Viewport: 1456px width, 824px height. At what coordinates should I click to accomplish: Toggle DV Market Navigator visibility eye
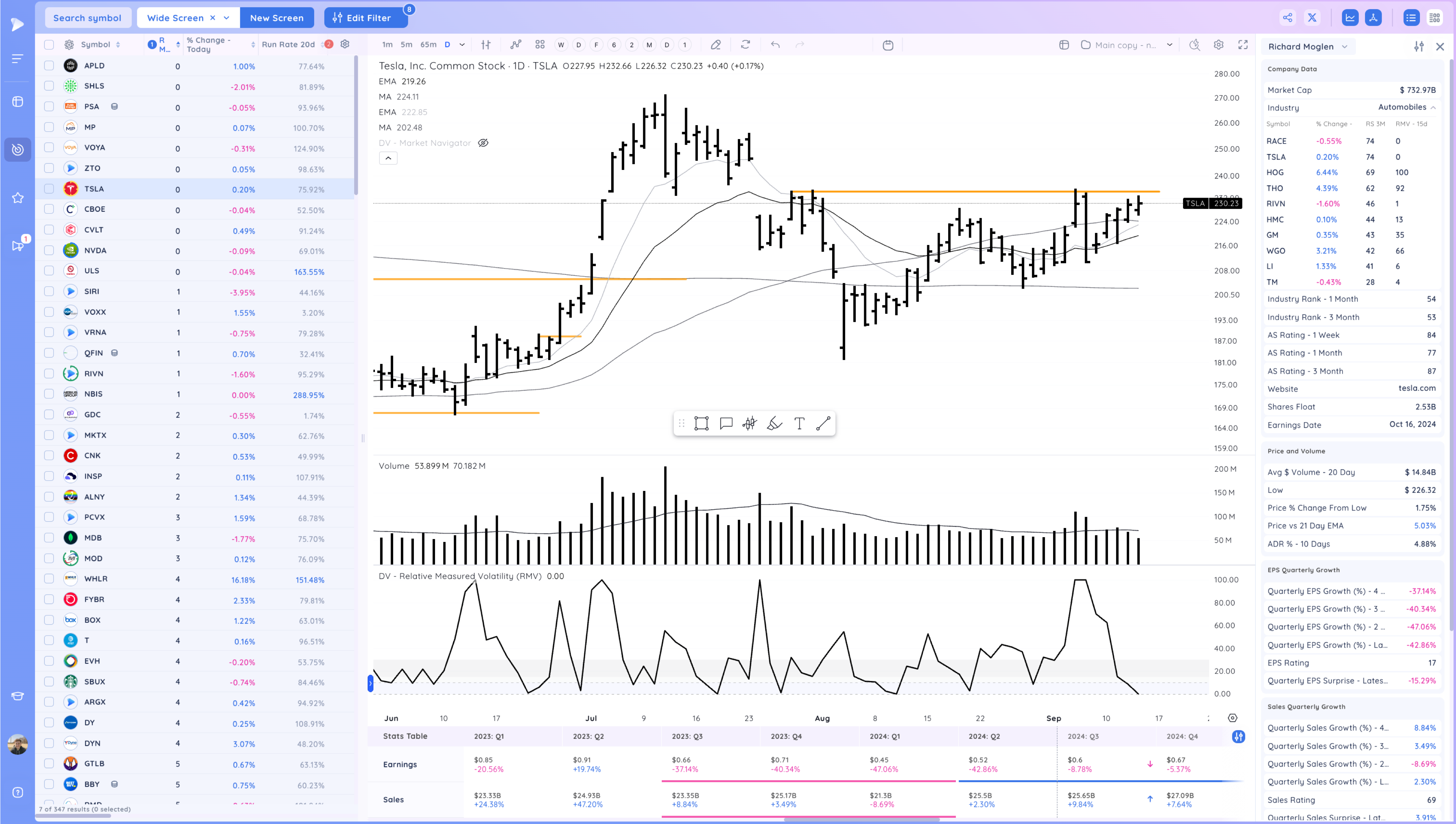tap(483, 143)
